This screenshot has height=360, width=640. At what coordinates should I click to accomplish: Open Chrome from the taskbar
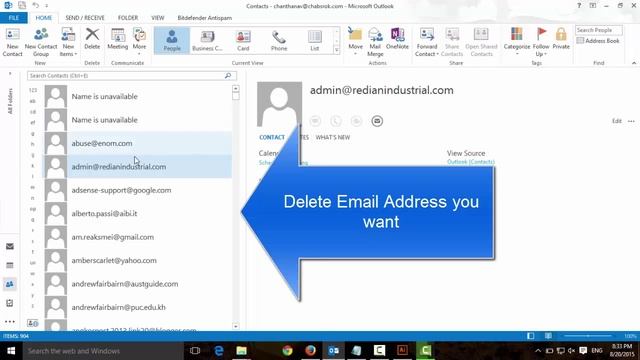[x=287, y=351]
